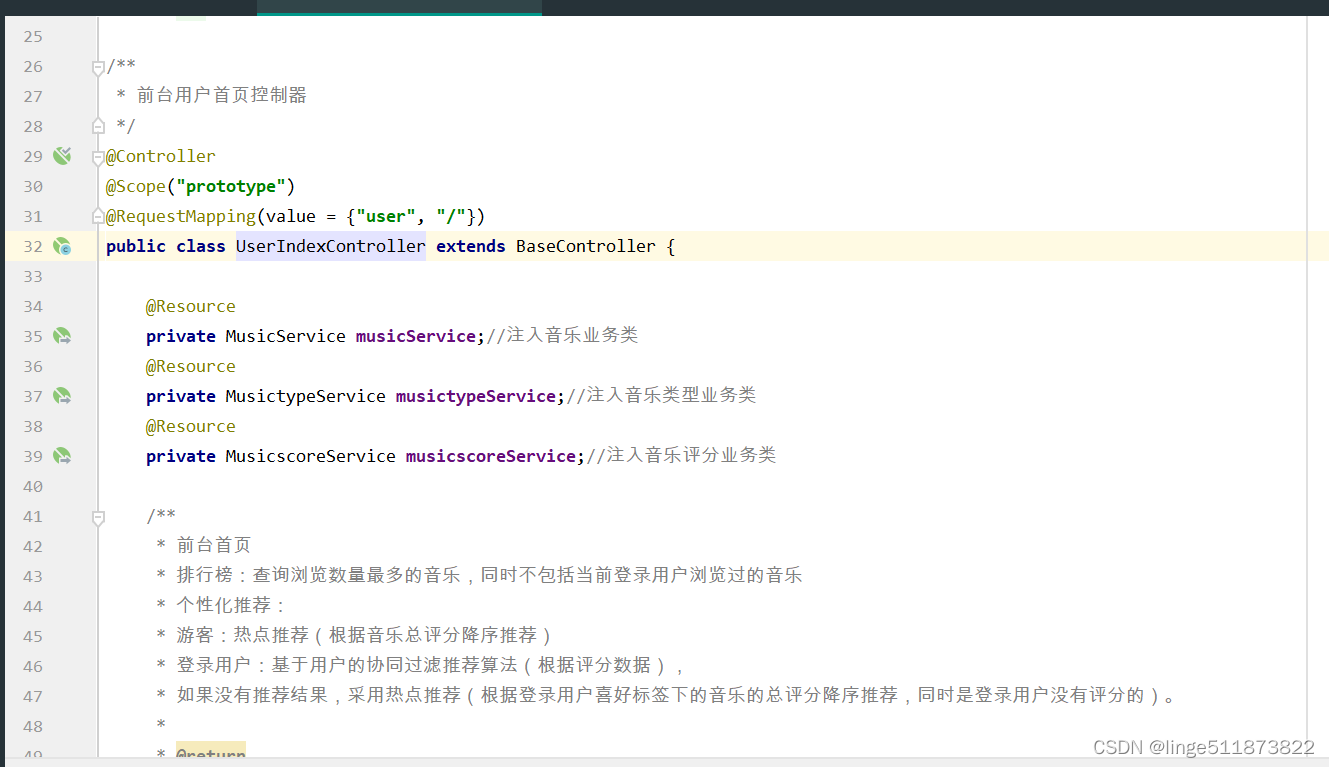Collapse the method Javadoc at line 41

pos(98,517)
